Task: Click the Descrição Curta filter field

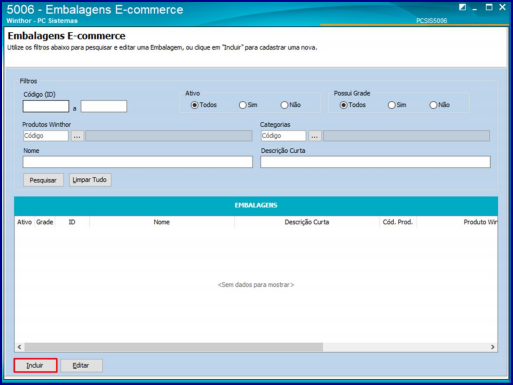Action: point(375,162)
